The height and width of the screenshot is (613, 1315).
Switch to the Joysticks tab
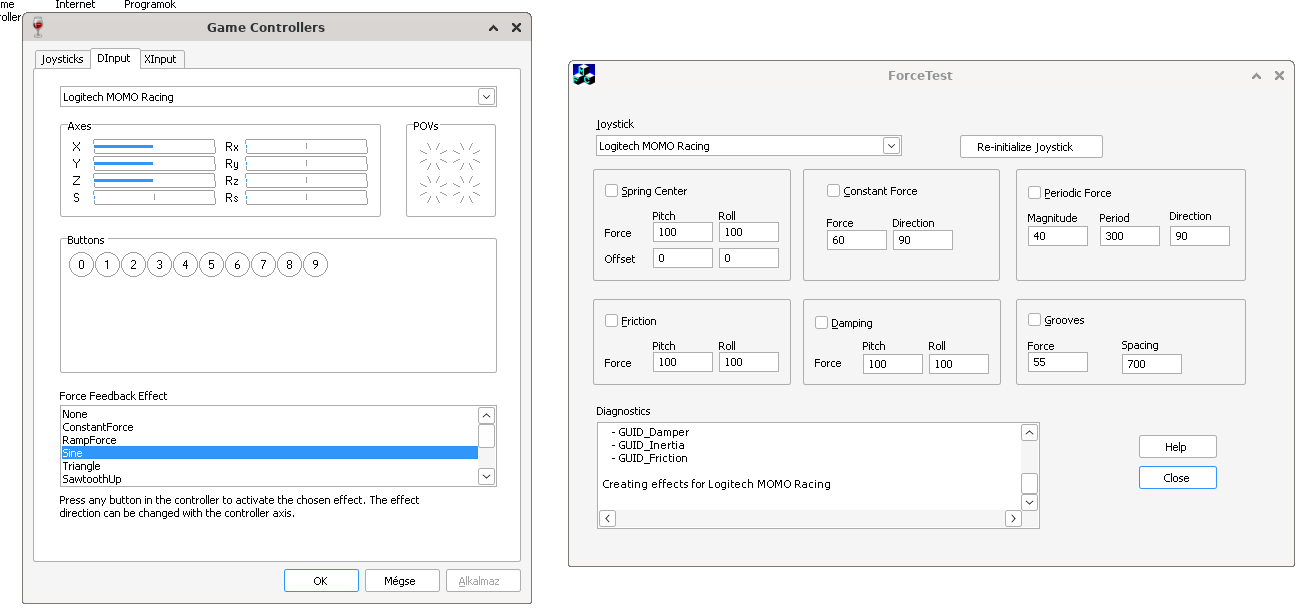coord(62,59)
